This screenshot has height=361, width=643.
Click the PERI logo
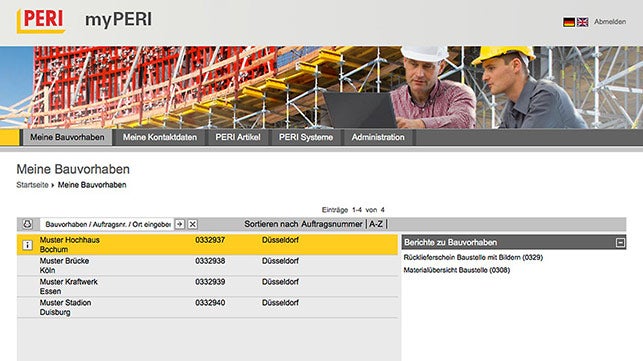41,21
